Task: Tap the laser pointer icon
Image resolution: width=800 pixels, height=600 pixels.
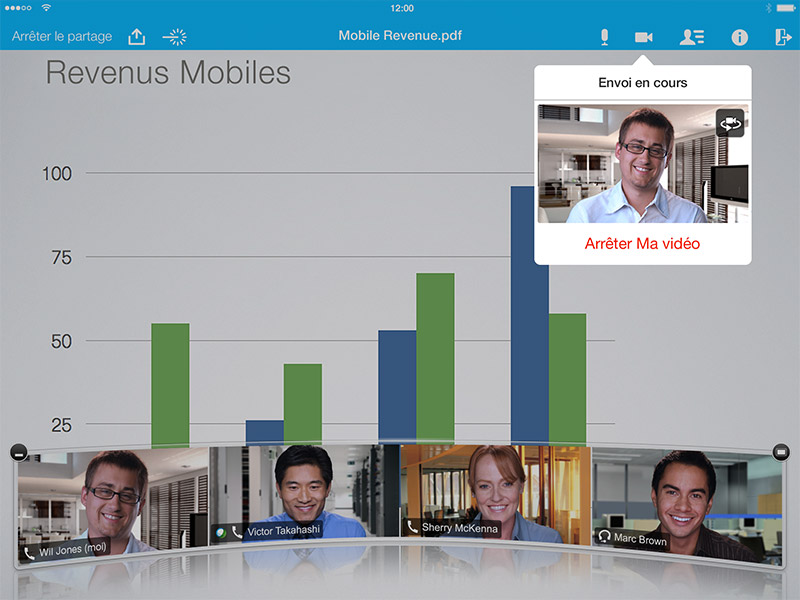Action: coord(176,37)
